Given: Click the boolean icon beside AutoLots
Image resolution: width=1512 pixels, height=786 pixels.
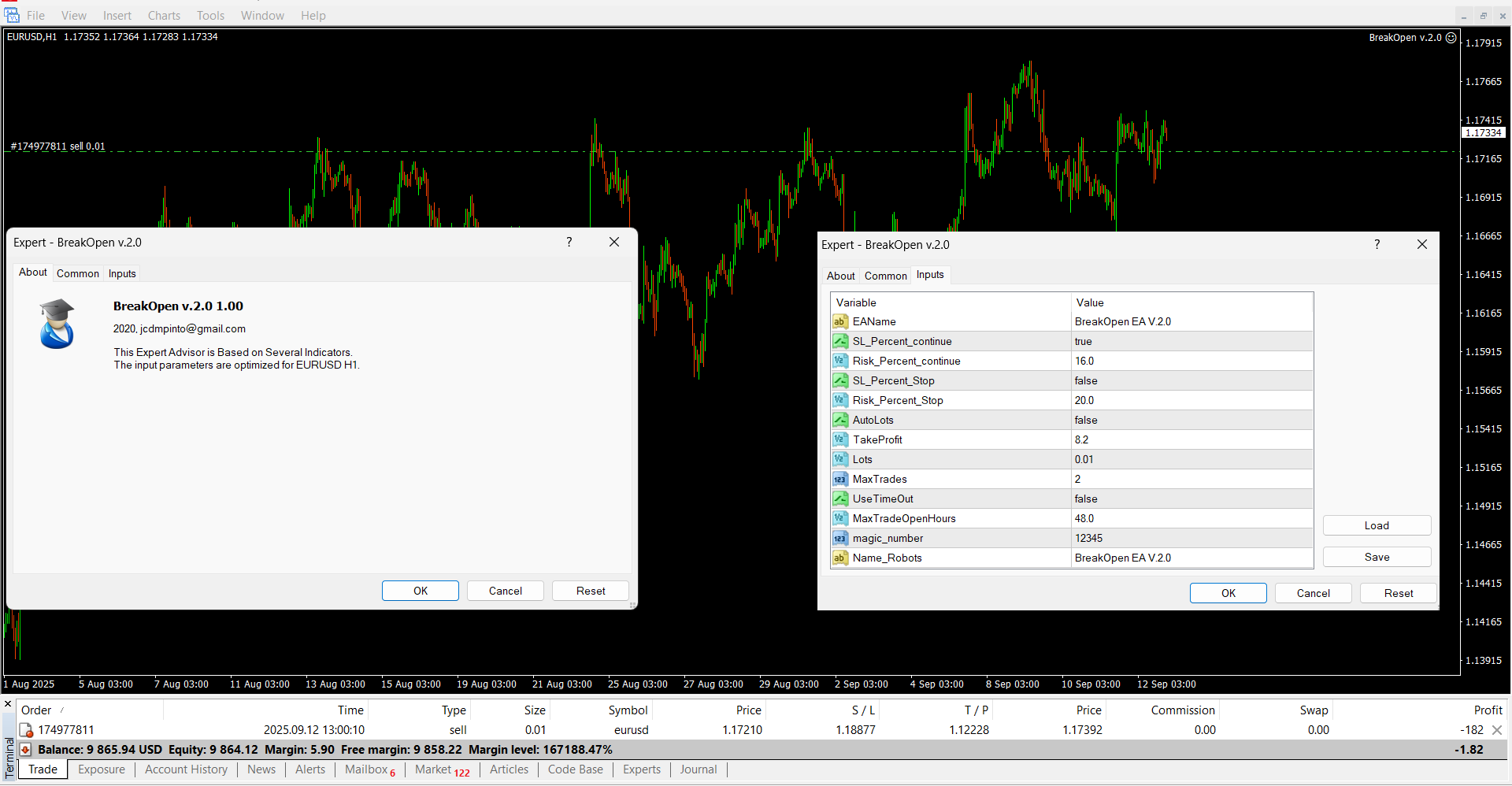Looking at the screenshot, I should [840, 420].
